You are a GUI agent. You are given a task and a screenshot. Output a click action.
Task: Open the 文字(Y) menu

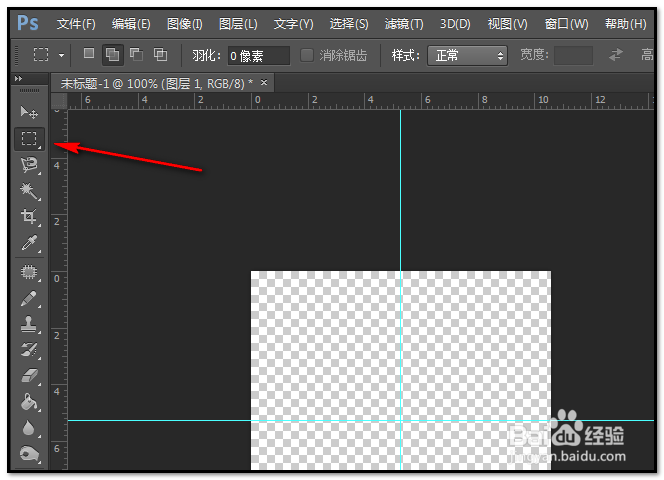coord(293,24)
